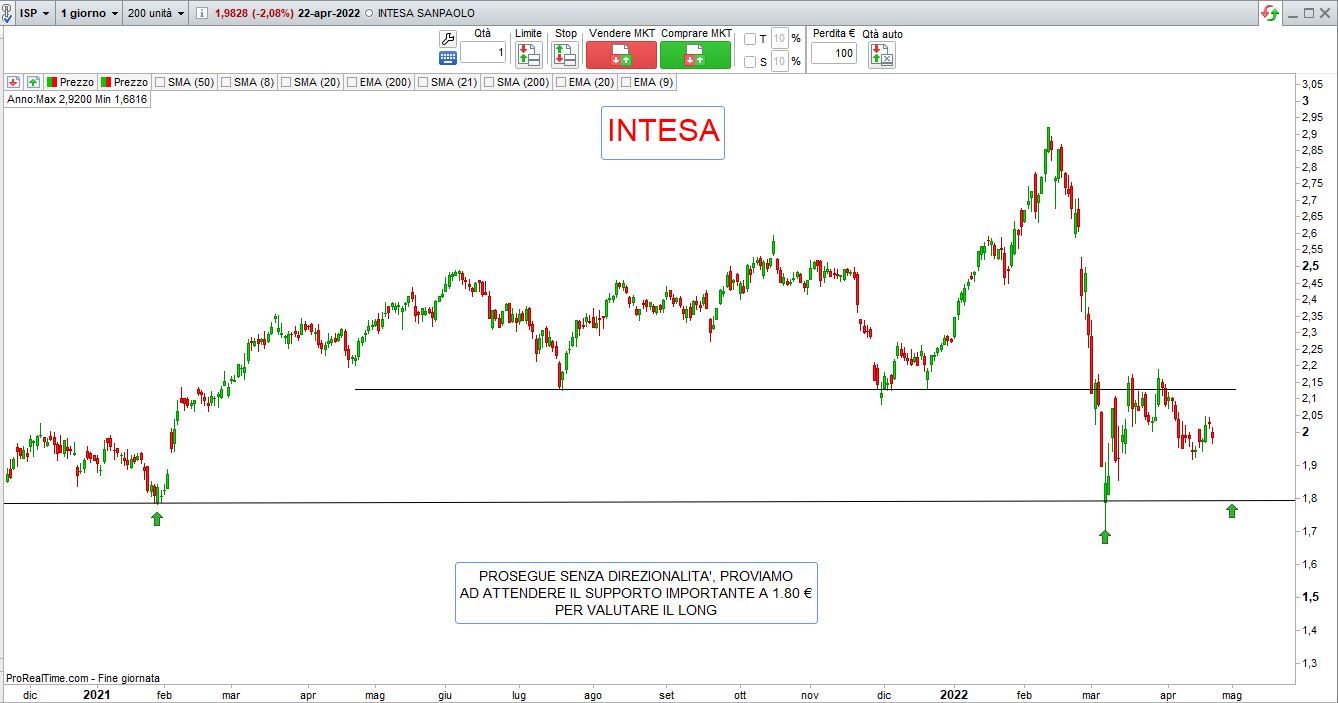1338x703 pixels.
Task: Click the red-green trading arrows icon top right
Action: (1270, 13)
